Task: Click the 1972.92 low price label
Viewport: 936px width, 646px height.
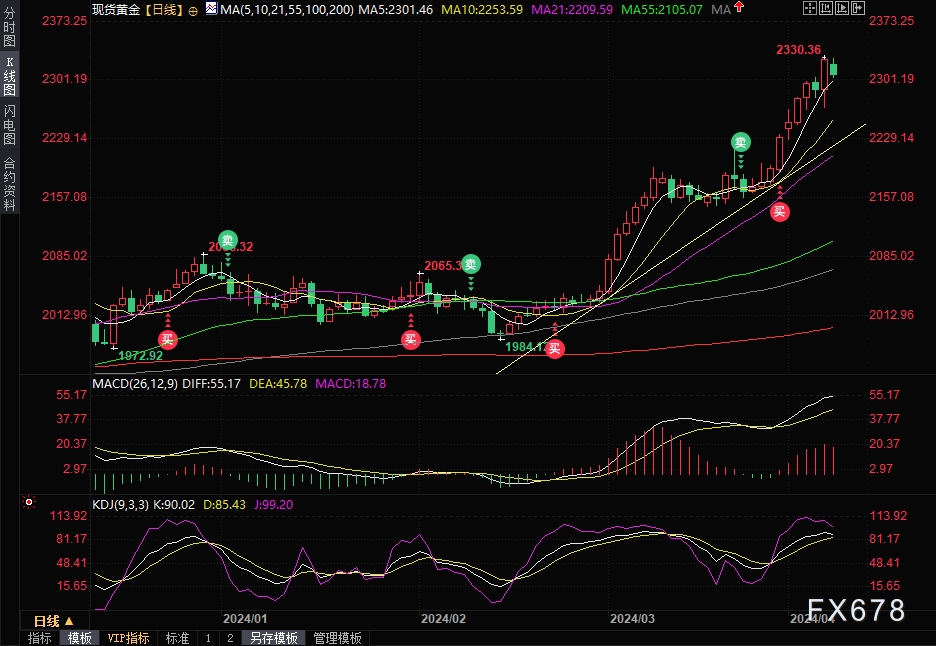Action: (x=140, y=356)
